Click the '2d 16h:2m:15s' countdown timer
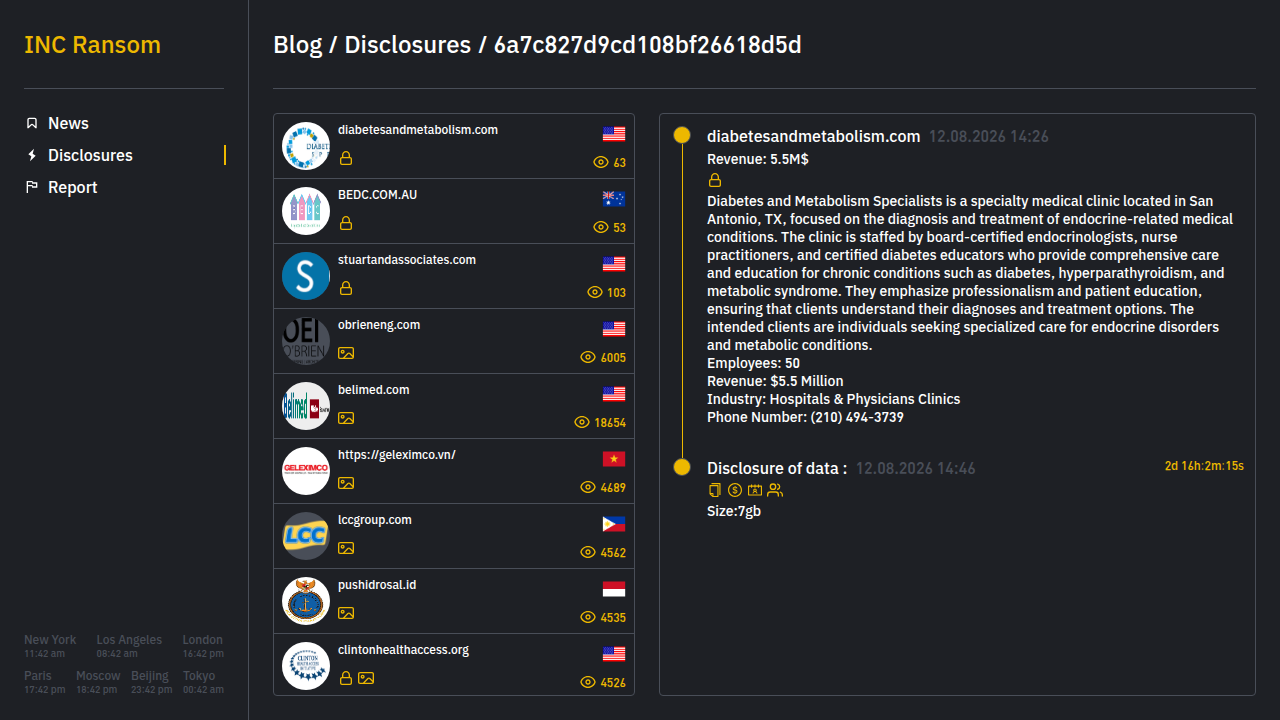Screen dimensions: 1280x720 (x=1204, y=466)
